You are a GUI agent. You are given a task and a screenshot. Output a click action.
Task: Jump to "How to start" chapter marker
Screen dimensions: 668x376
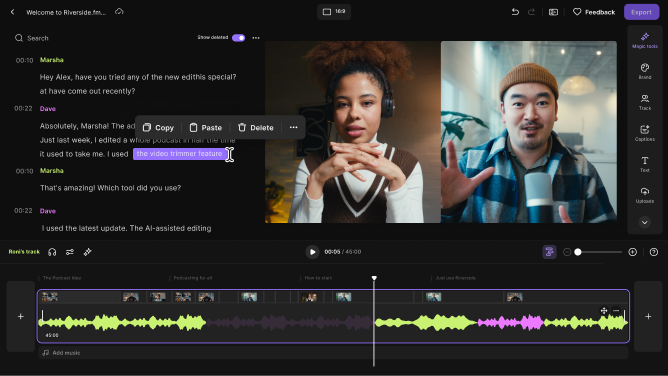(x=318, y=278)
